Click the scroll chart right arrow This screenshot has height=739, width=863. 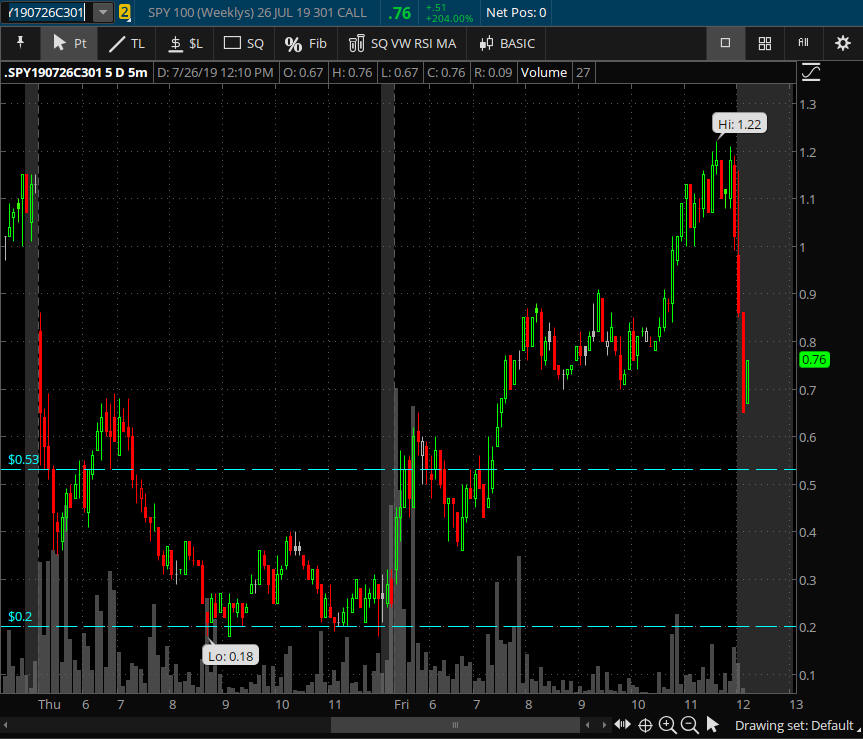(604, 725)
